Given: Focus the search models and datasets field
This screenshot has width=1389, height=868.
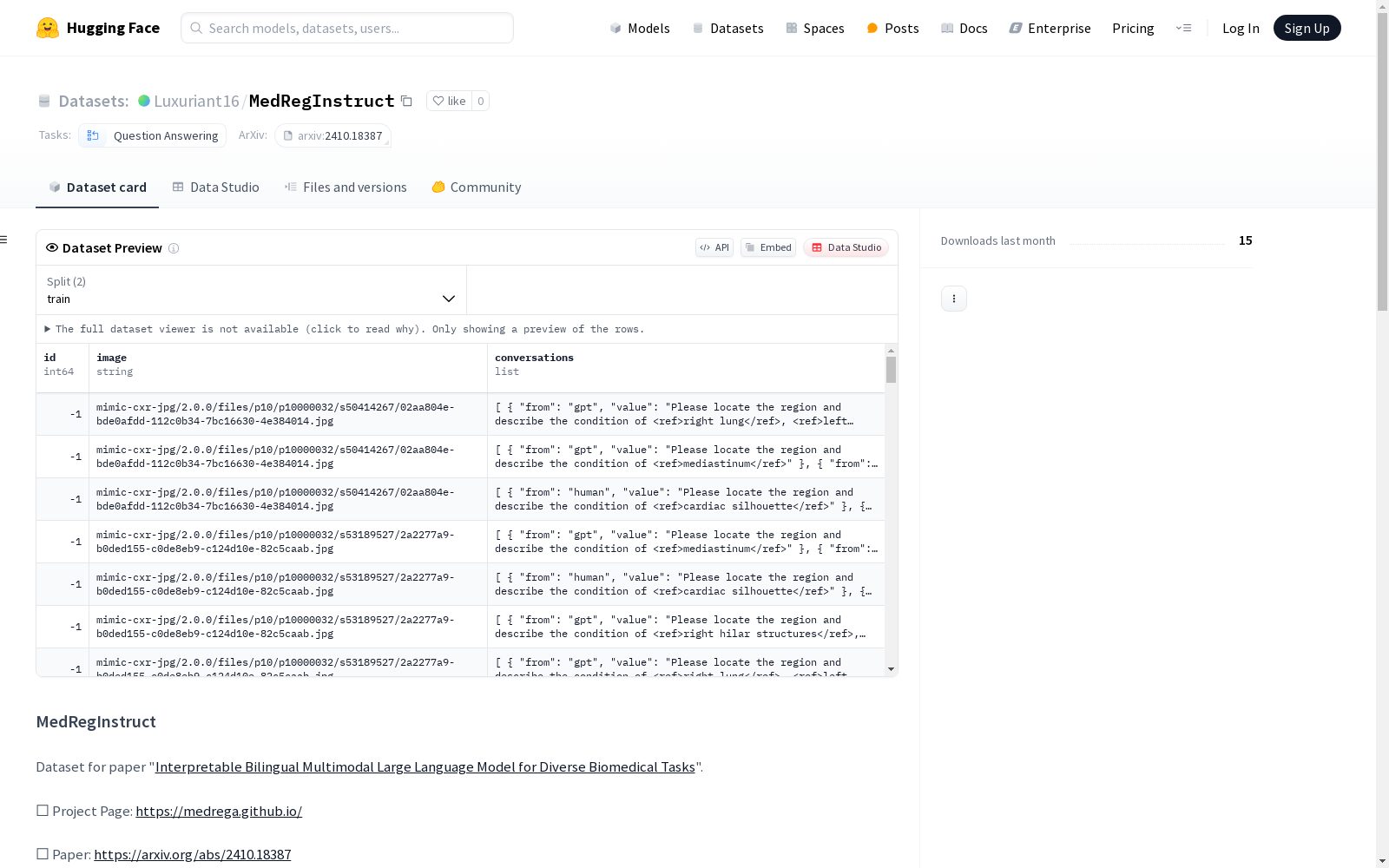Looking at the screenshot, I should click(347, 28).
